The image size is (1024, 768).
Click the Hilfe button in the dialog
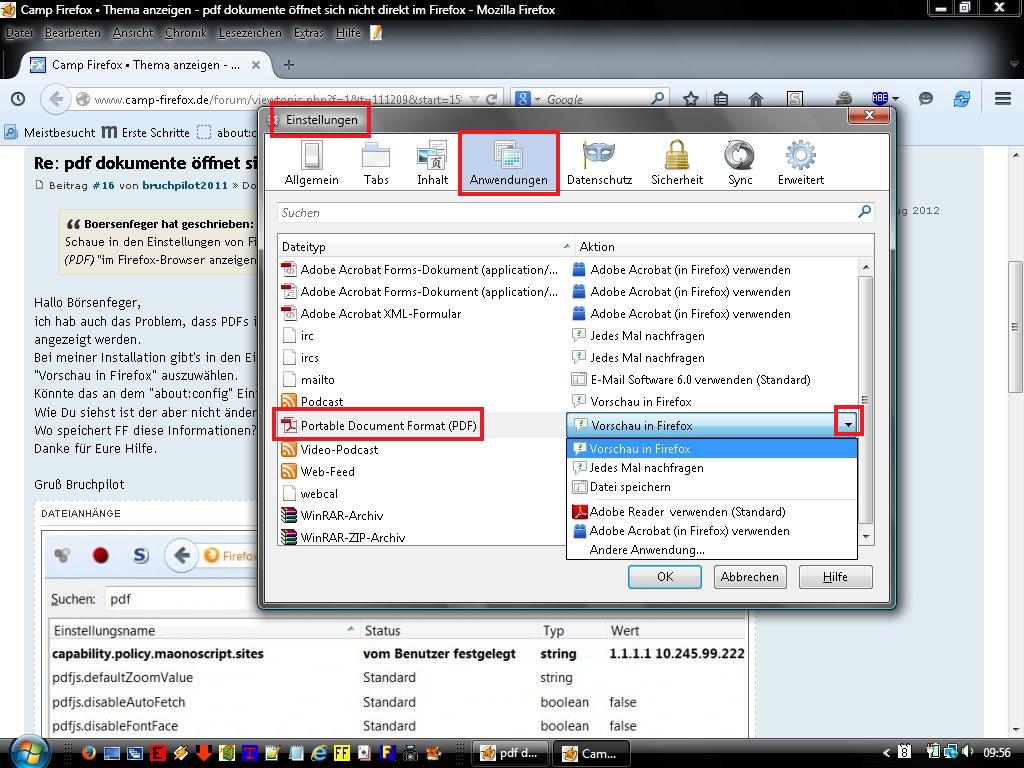835,577
